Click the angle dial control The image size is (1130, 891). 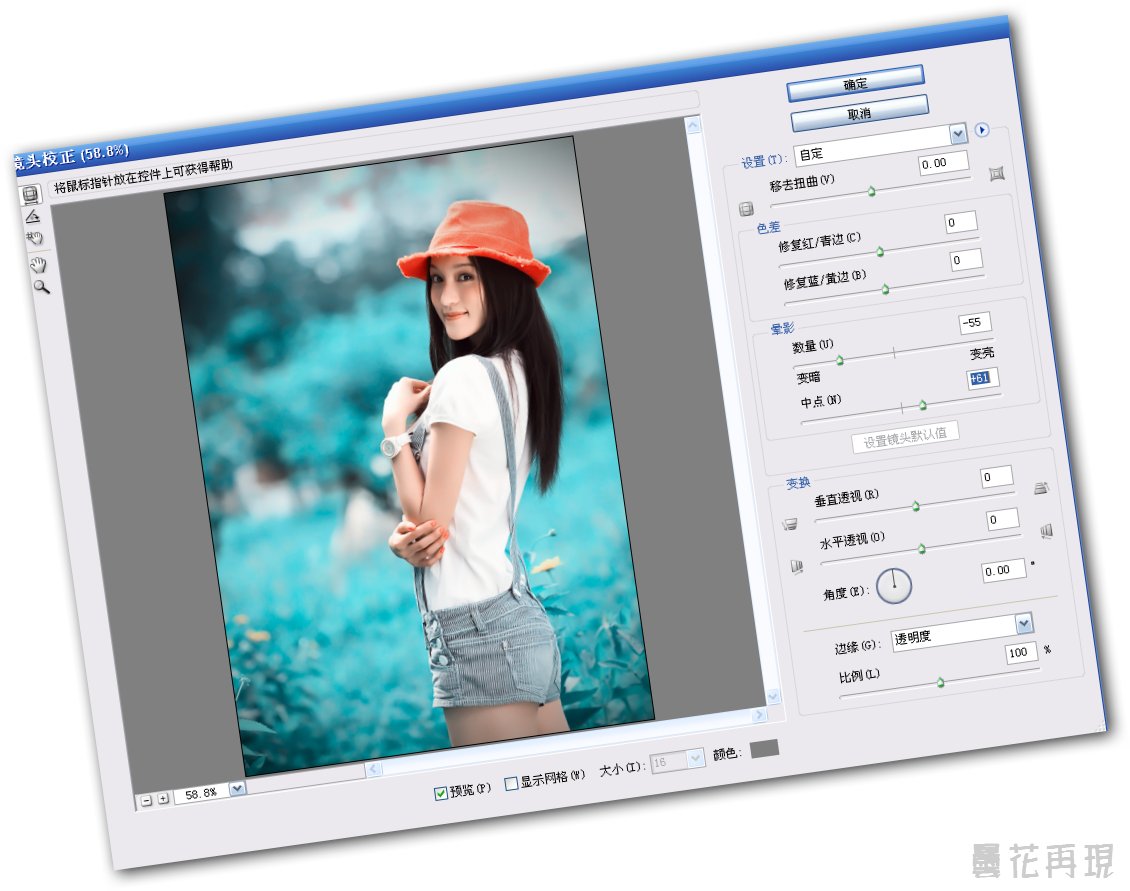tap(894, 585)
